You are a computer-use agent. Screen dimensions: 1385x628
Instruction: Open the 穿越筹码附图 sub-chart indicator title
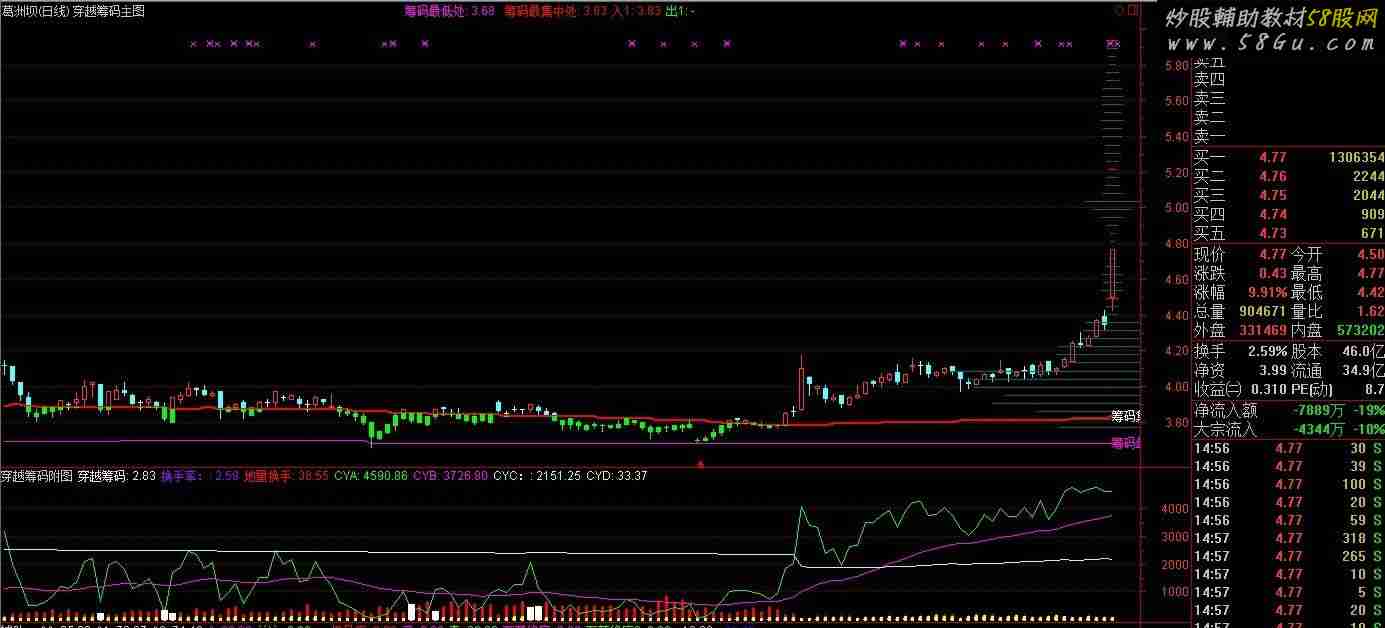click(37, 476)
